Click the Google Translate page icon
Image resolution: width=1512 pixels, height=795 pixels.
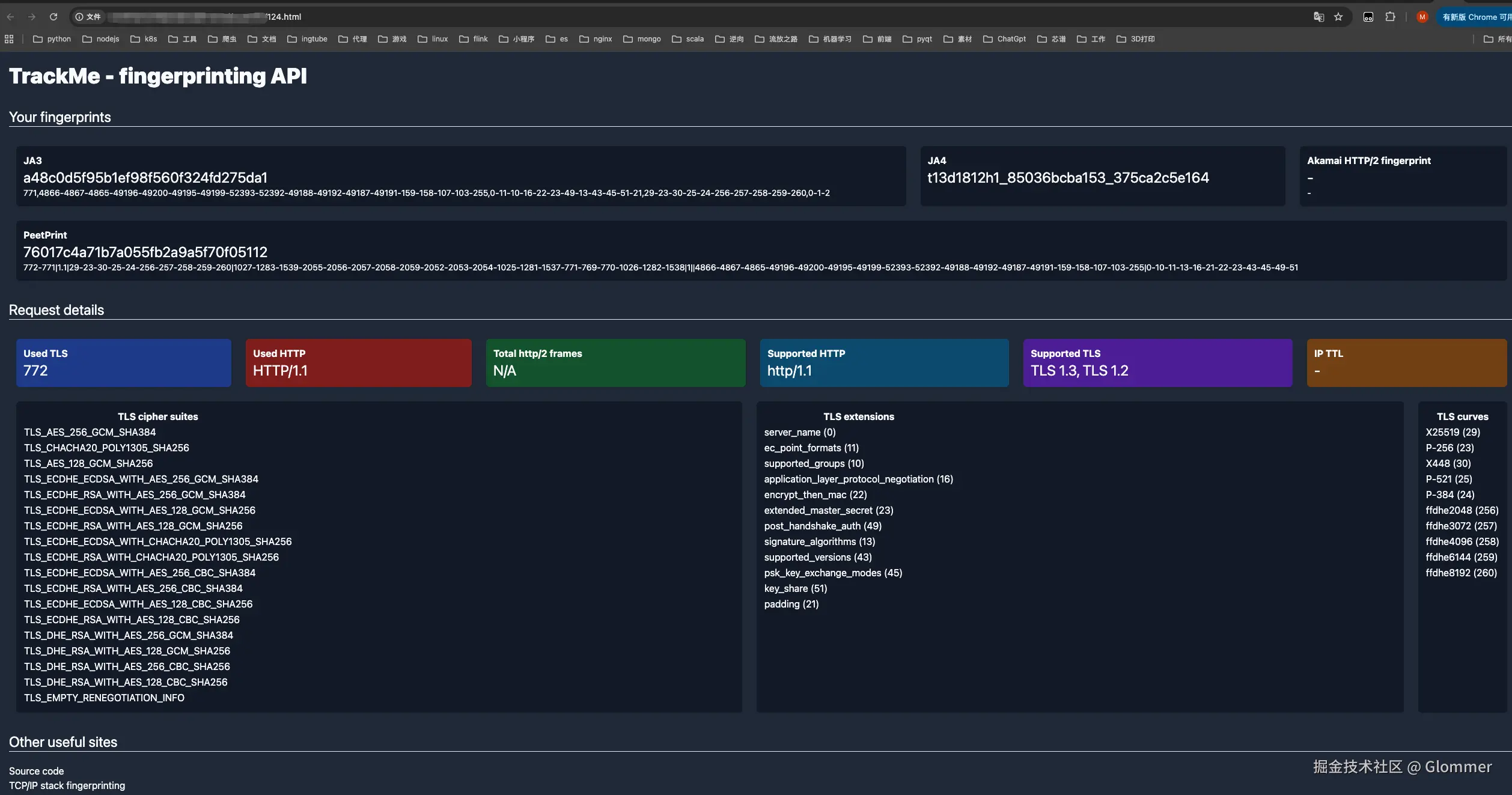(1318, 17)
